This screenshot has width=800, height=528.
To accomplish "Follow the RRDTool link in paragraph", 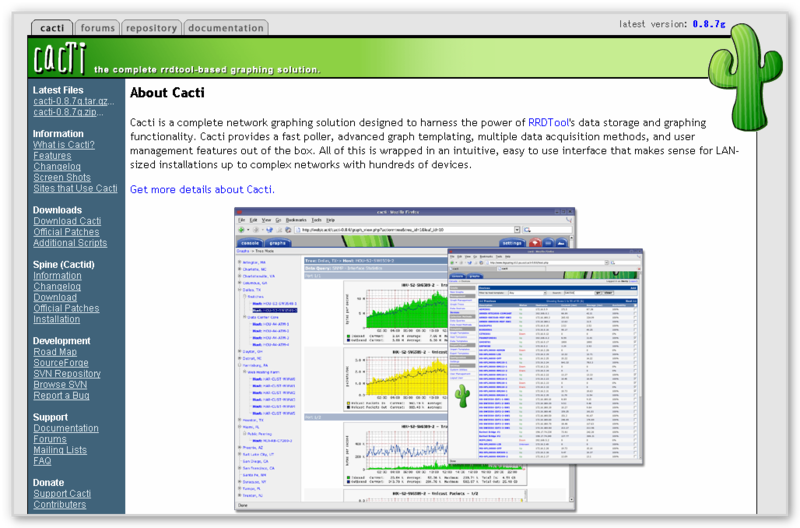I will click(x=548, y=122).
